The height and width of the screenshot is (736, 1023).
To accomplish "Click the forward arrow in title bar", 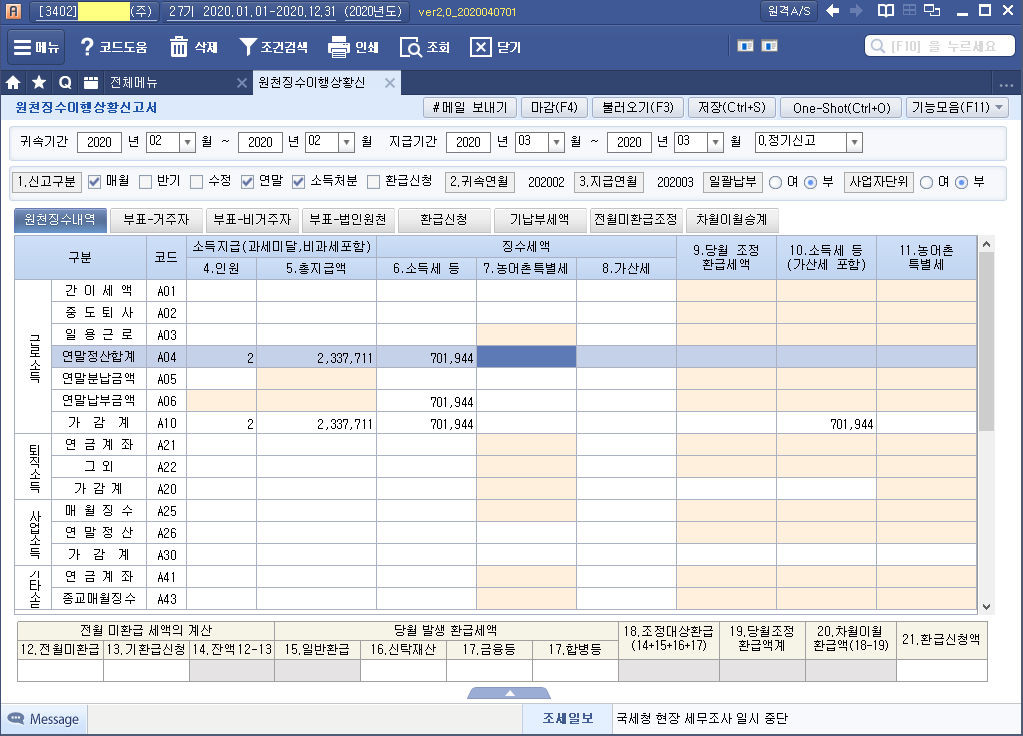I will [x=856, y=10].
